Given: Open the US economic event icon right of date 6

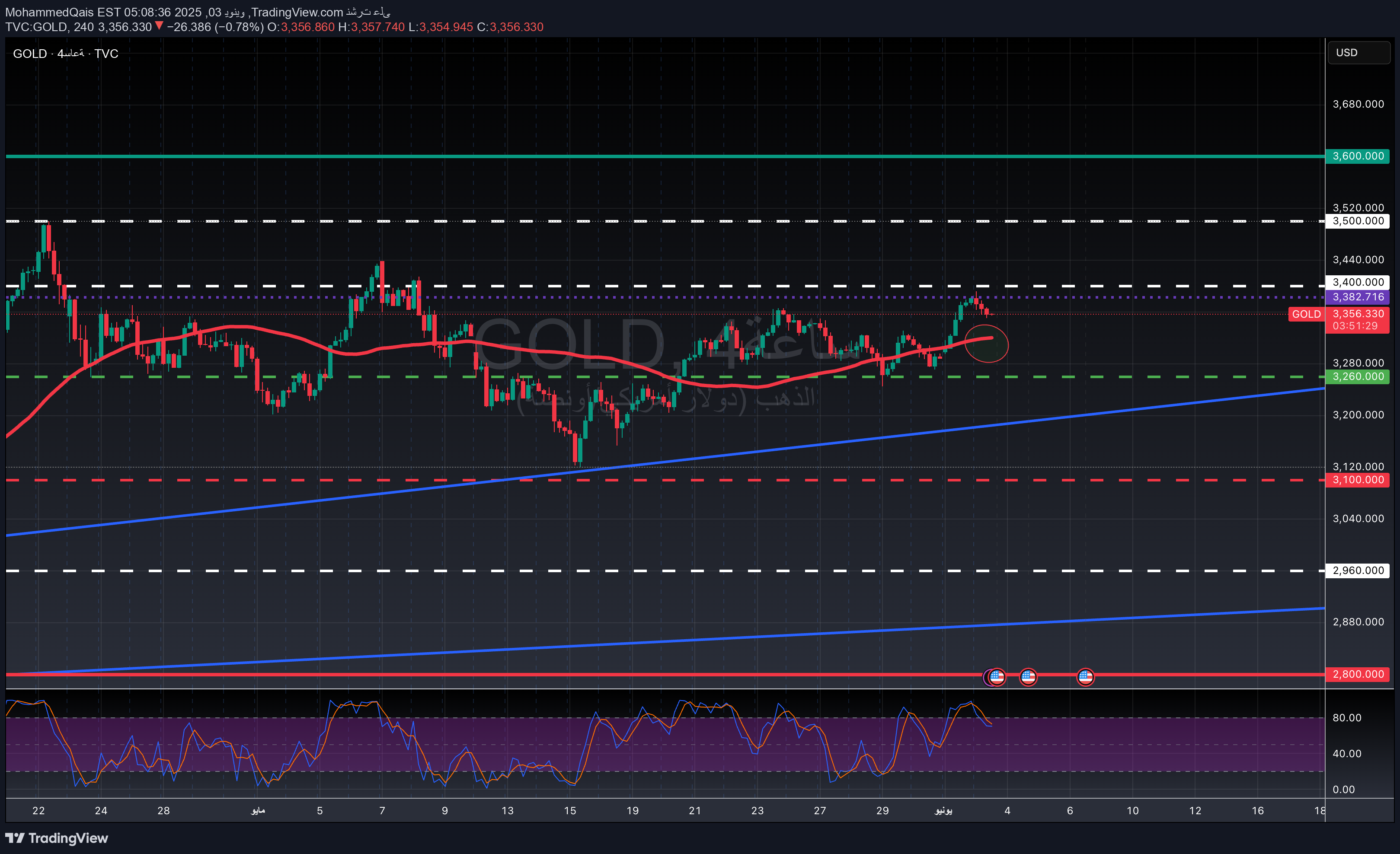Looking at the screenshot, I should 1085,677.
